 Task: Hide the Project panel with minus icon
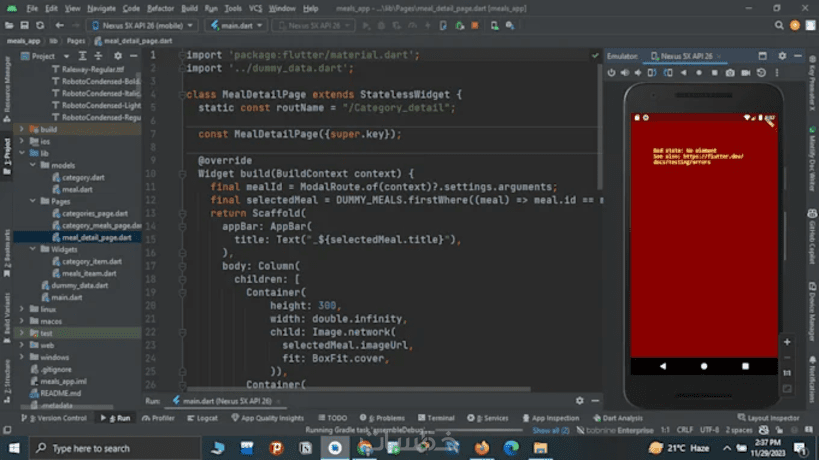pos(134,56)
